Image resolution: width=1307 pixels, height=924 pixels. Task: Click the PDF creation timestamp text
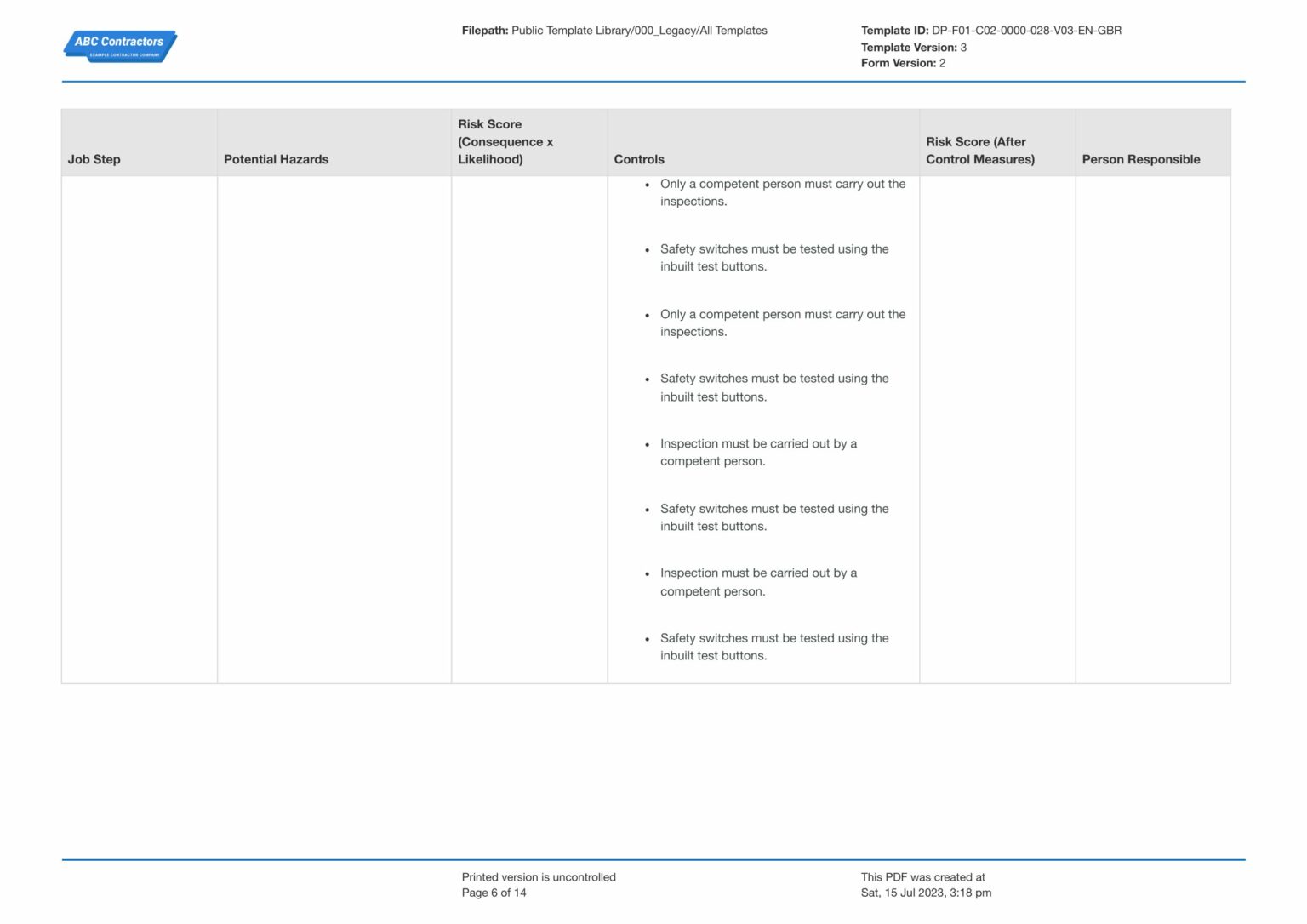926,893
